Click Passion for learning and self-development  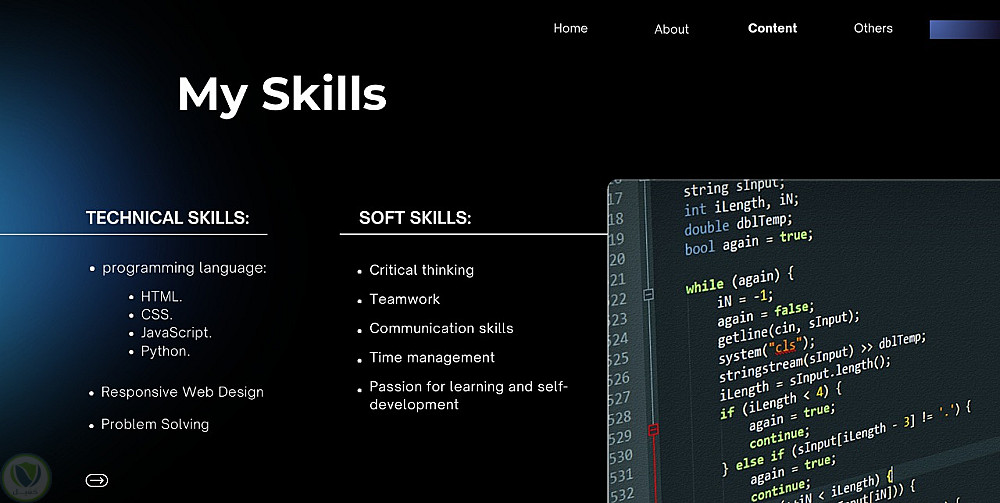coord(468,395)
